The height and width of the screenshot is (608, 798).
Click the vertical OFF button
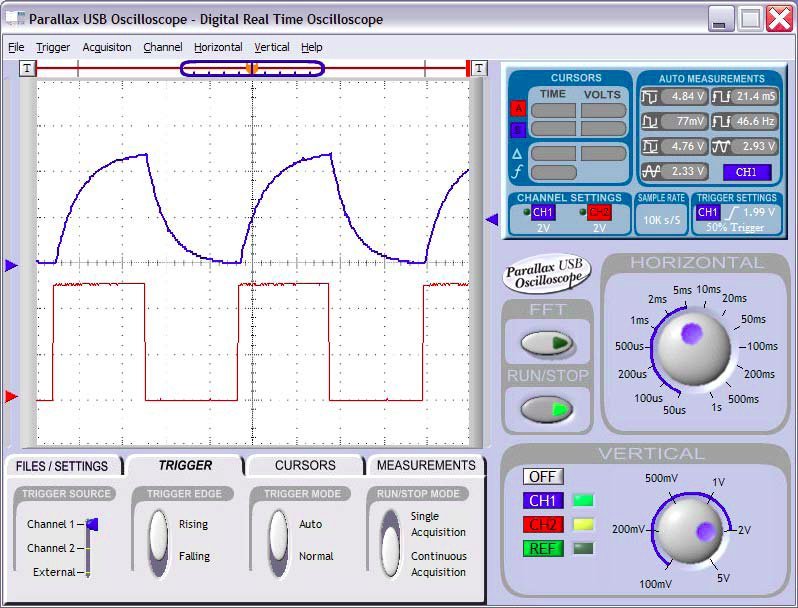coord(541,476)
